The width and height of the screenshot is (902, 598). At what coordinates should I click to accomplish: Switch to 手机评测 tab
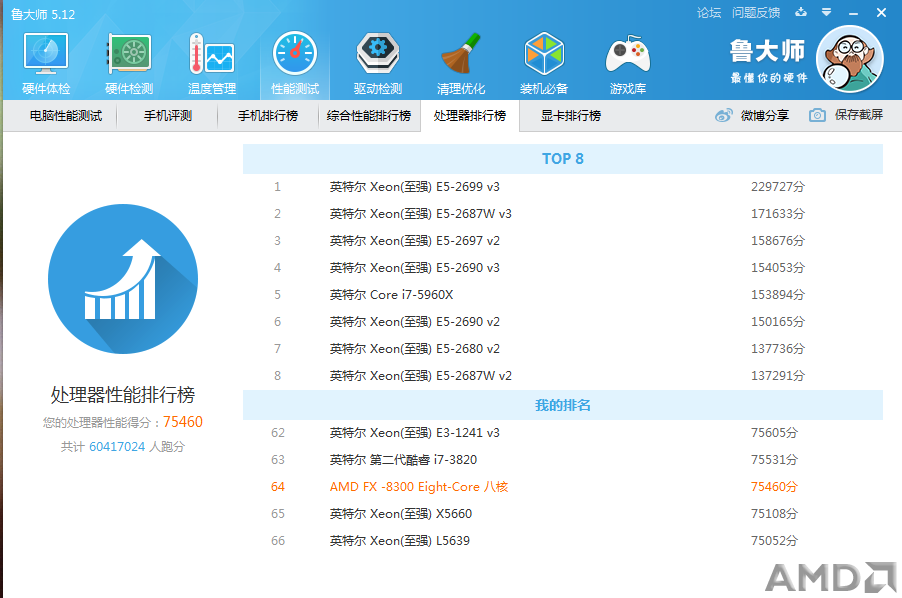click(x=167, y=116)
